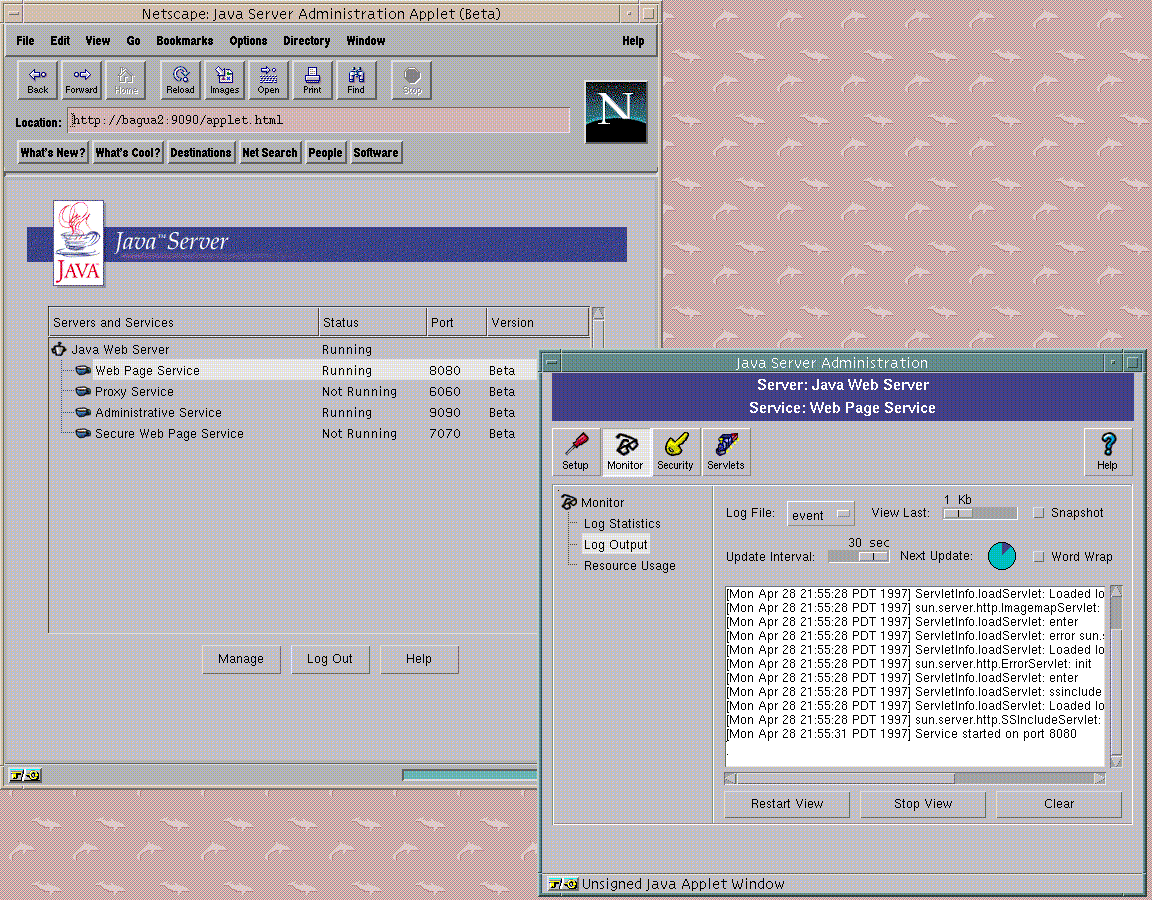Select Log Statistics in the Monitor tree
This screenshot has width=1152, height=900.
pyautogui.click(x=622, y=524)
